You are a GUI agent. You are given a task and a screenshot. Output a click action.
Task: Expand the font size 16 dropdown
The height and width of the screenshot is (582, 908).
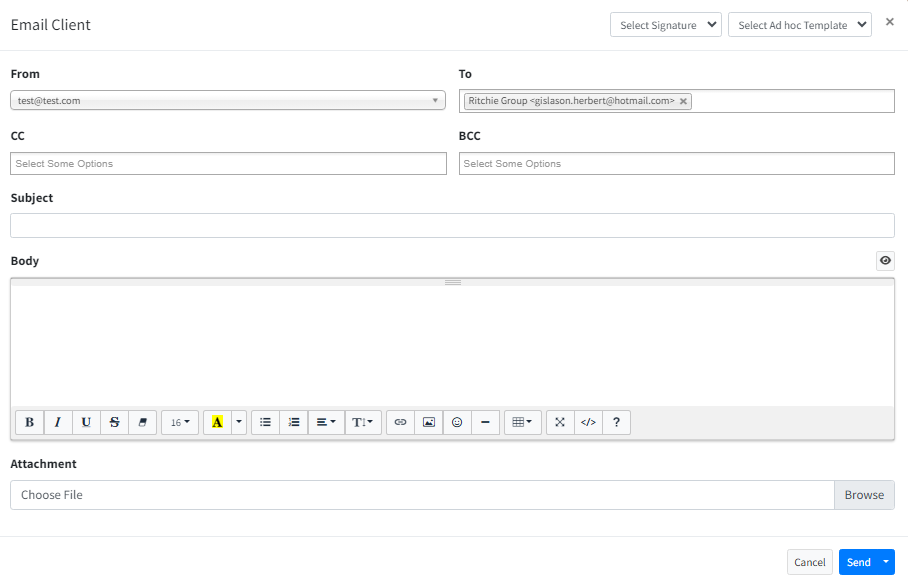(x=180, y=423)
